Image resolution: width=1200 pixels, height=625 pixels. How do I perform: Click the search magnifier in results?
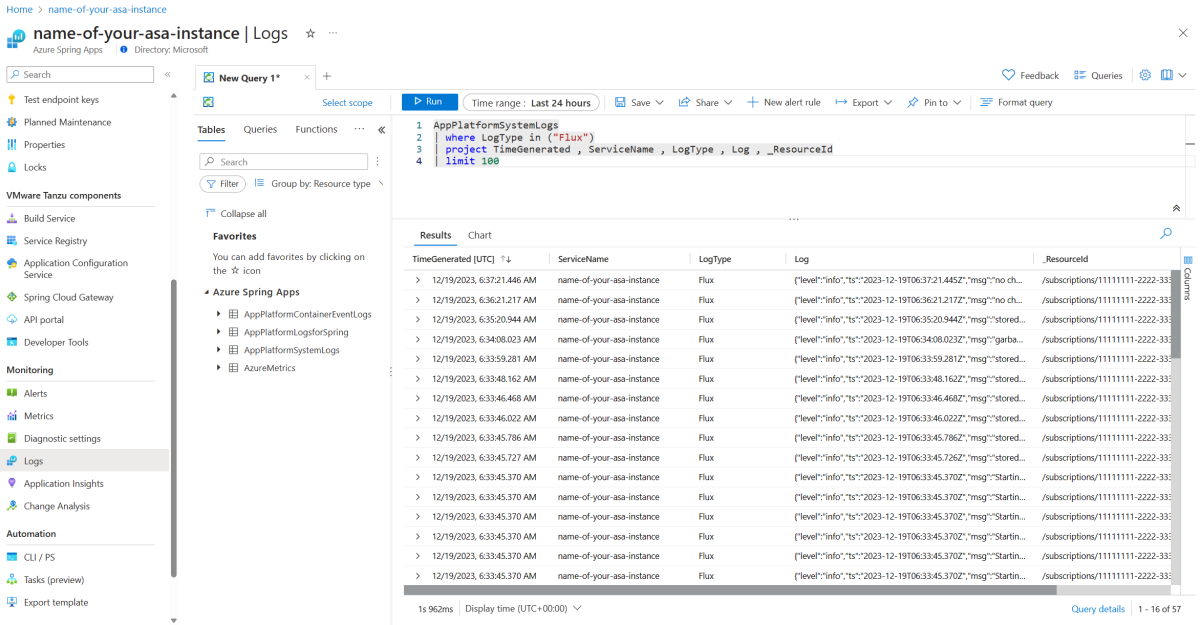point(1165,234)
